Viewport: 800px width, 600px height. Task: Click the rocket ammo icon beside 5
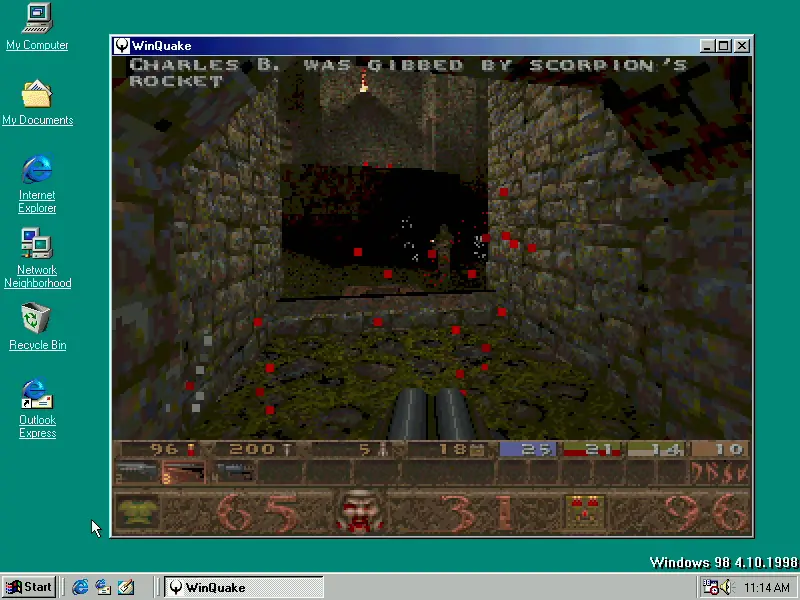[383, 449]
